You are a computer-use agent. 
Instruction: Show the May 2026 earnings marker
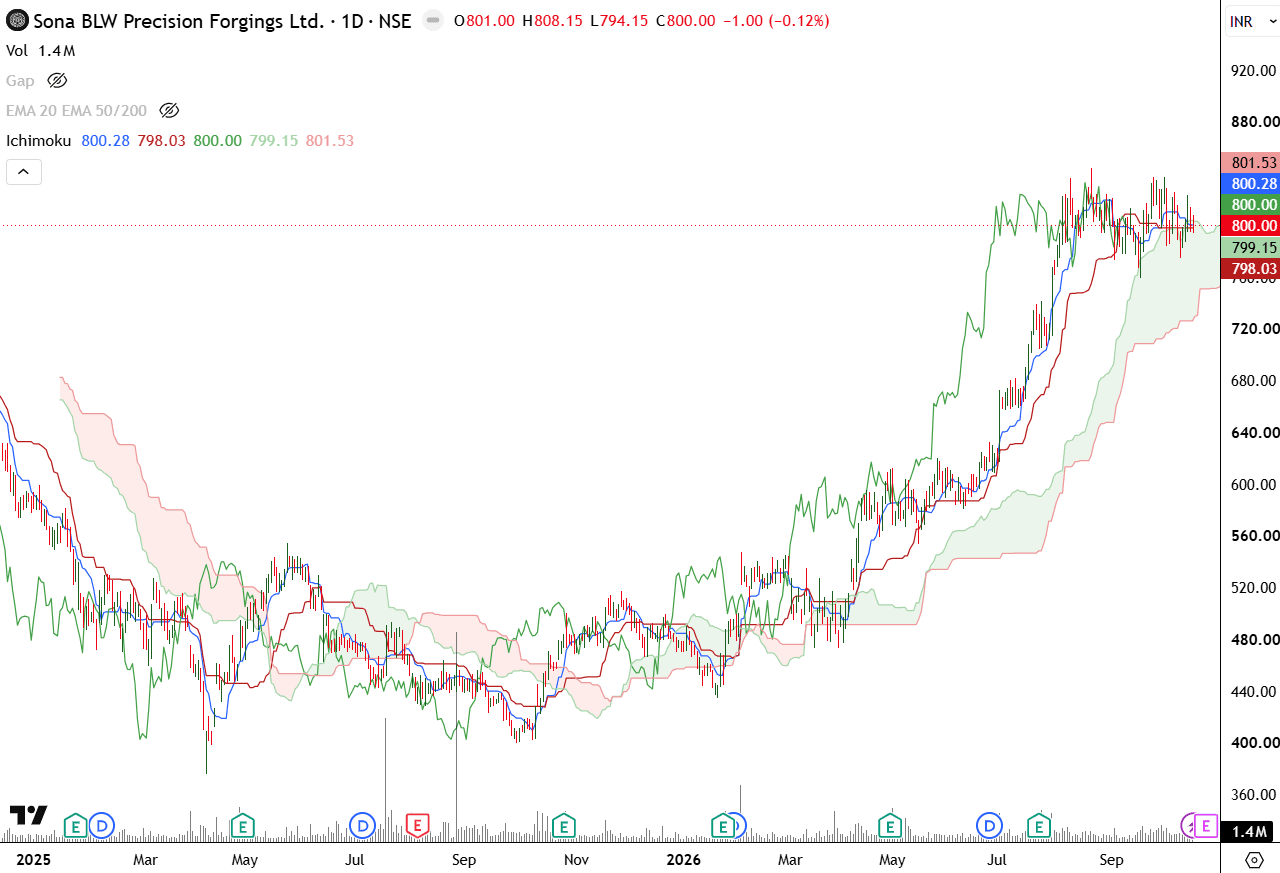pos(889,826)
